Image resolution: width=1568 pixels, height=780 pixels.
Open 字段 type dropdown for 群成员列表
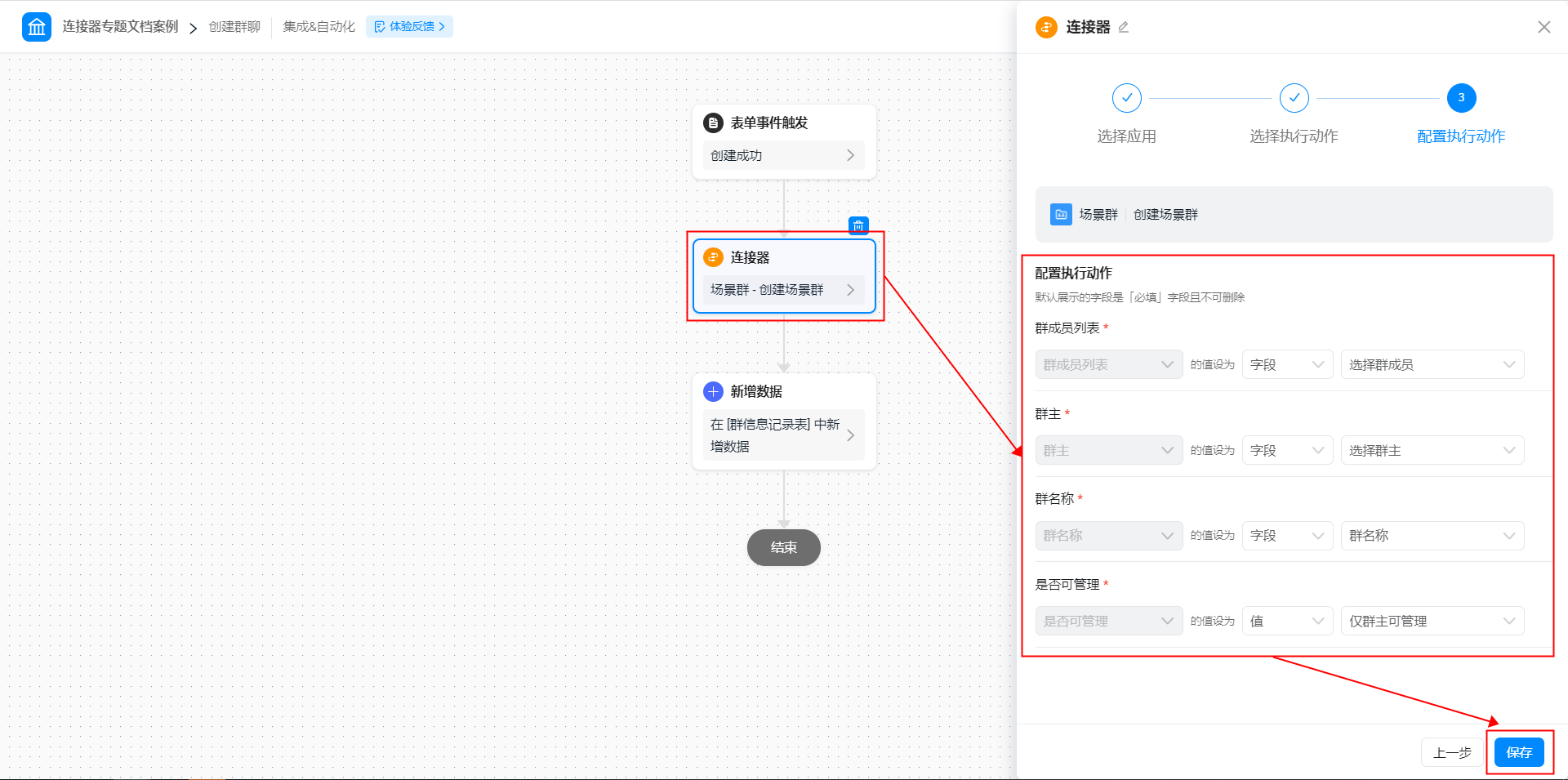coord(1288,364)
